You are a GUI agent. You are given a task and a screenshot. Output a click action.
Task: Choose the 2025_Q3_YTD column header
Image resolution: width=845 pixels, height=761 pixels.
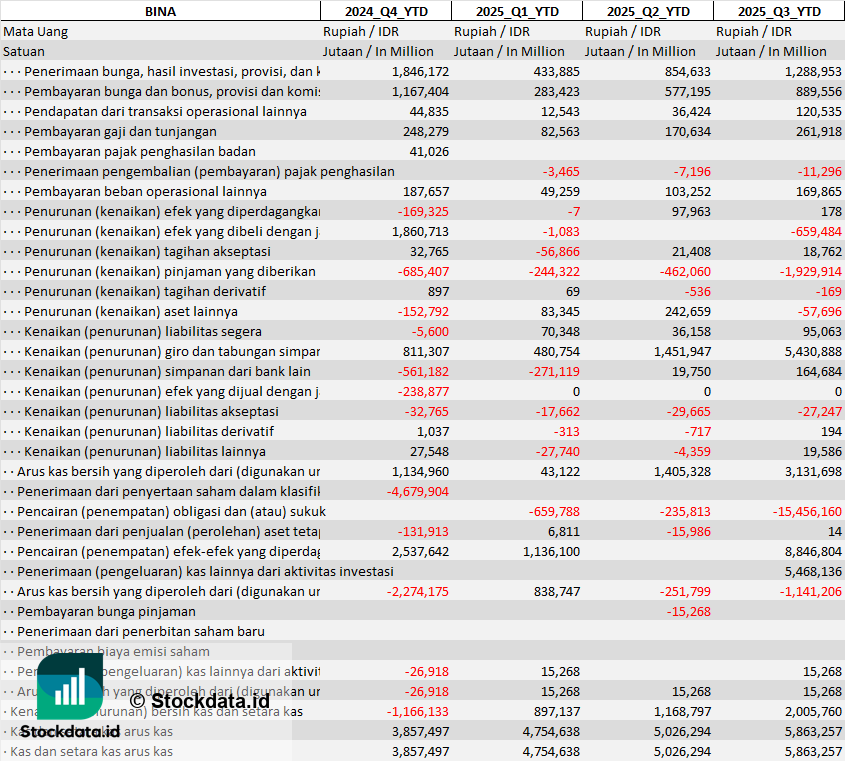[x=779, y=11]
